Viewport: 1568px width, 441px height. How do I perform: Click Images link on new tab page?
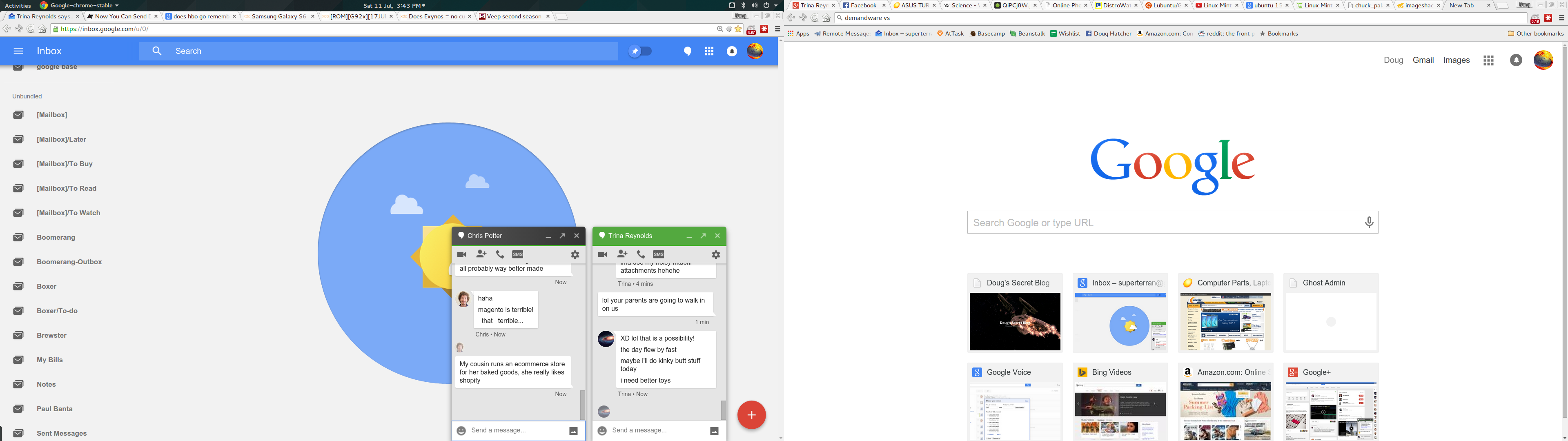click(1457, 60)
